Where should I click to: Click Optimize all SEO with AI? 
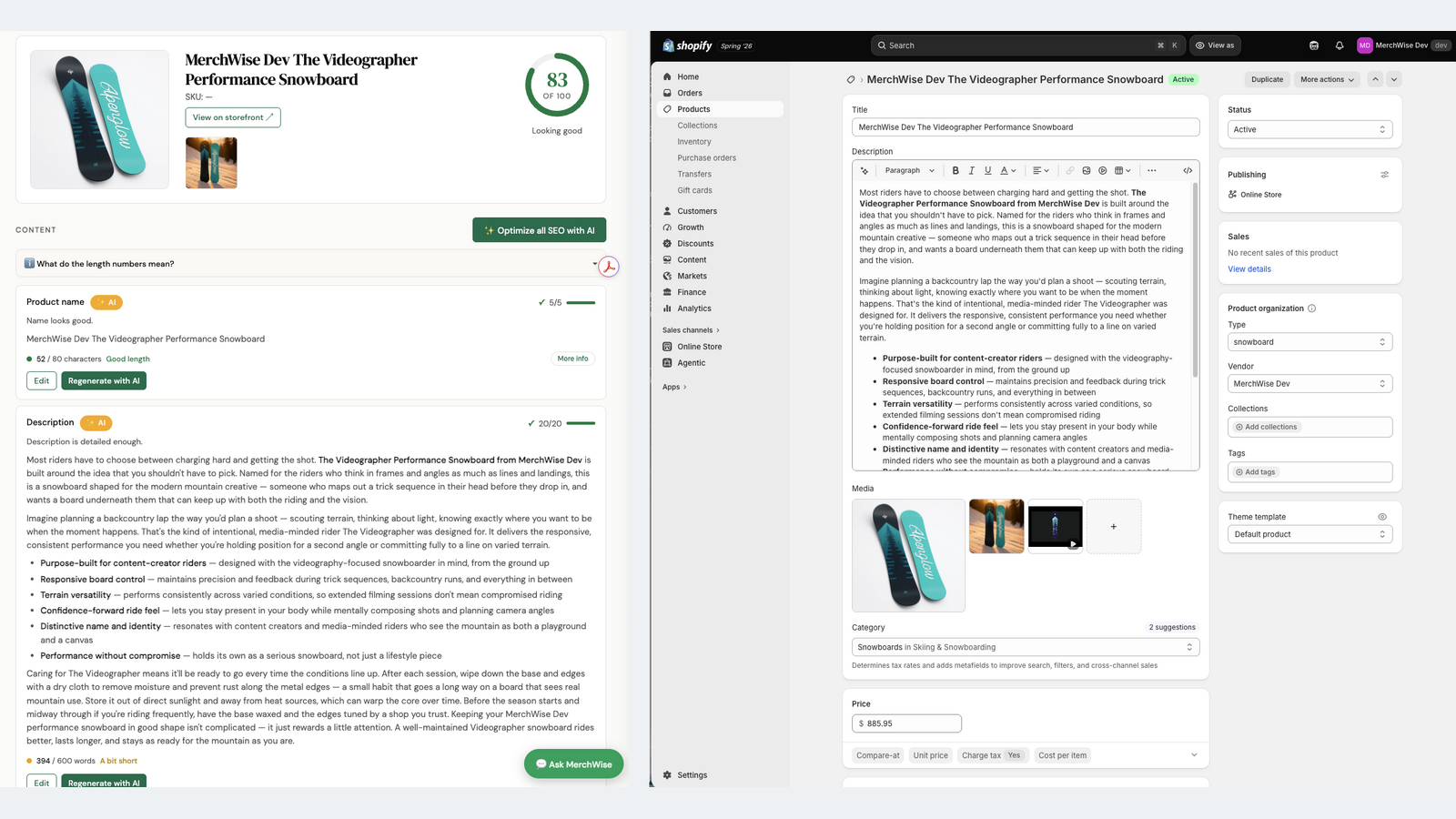pos(540,230)
